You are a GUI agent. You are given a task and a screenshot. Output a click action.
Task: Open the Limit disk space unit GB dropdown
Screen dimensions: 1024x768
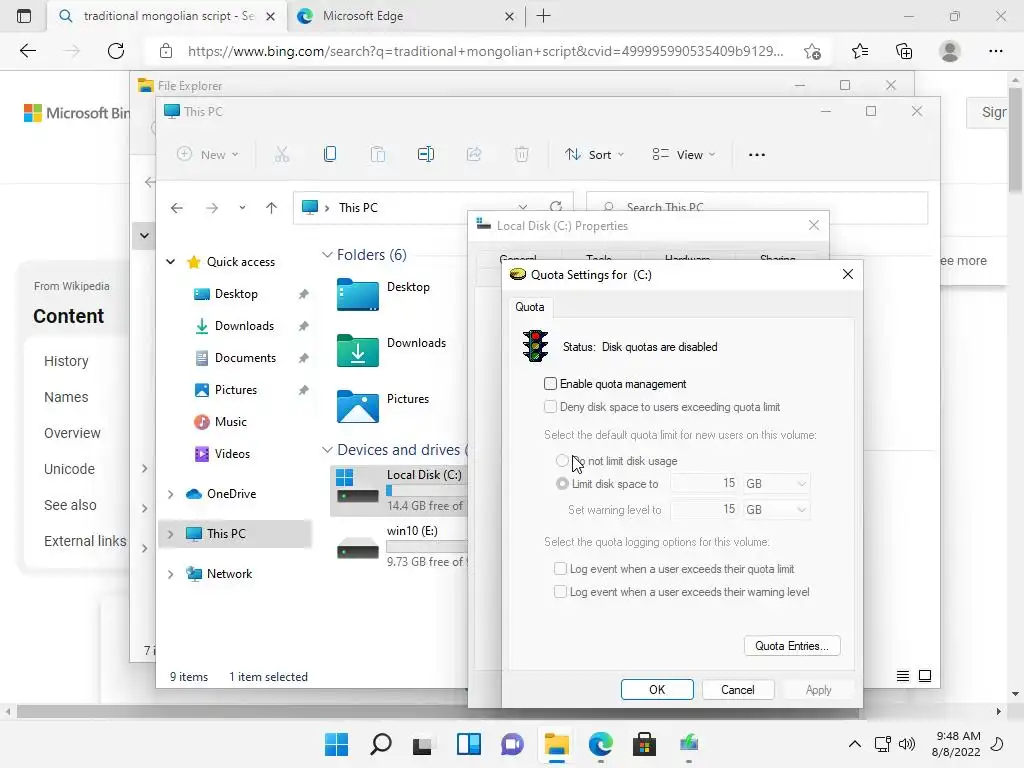776,484
